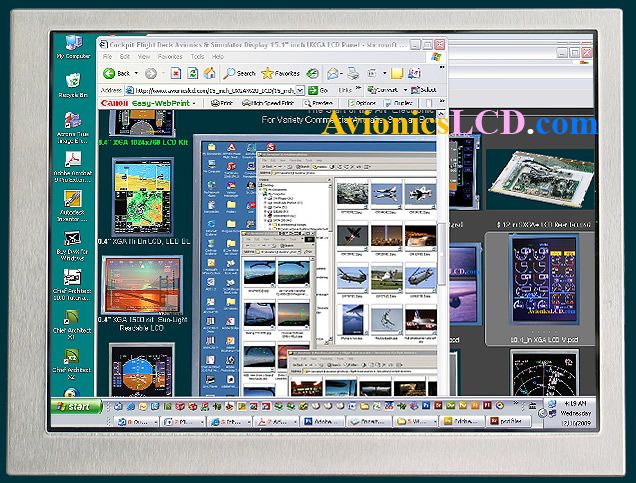This screenshot has width=636, height=483.
Task: Open the File menu
Action: click(108, 57)
